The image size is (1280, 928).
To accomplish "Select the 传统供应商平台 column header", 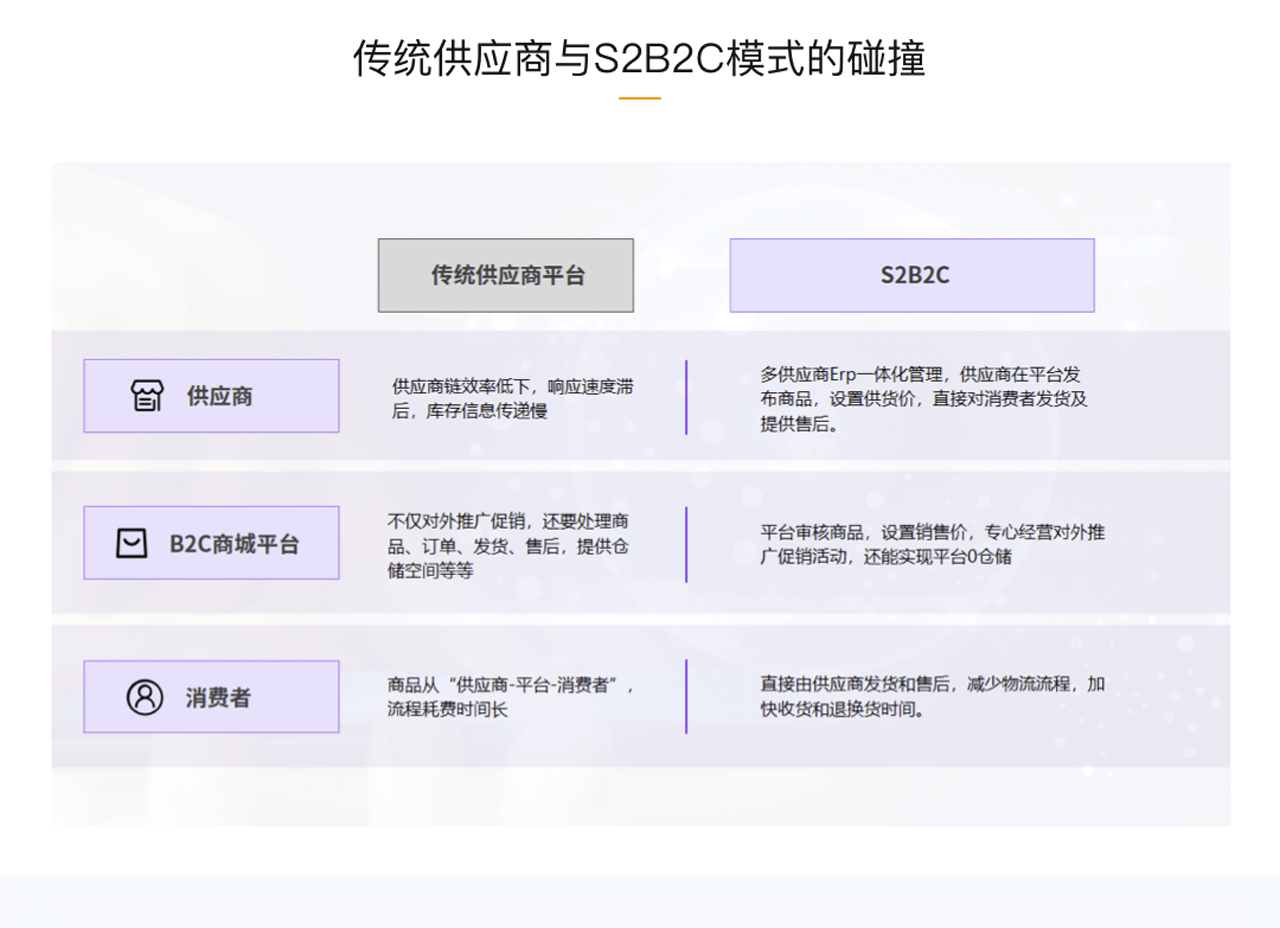I will coord(506,276).
